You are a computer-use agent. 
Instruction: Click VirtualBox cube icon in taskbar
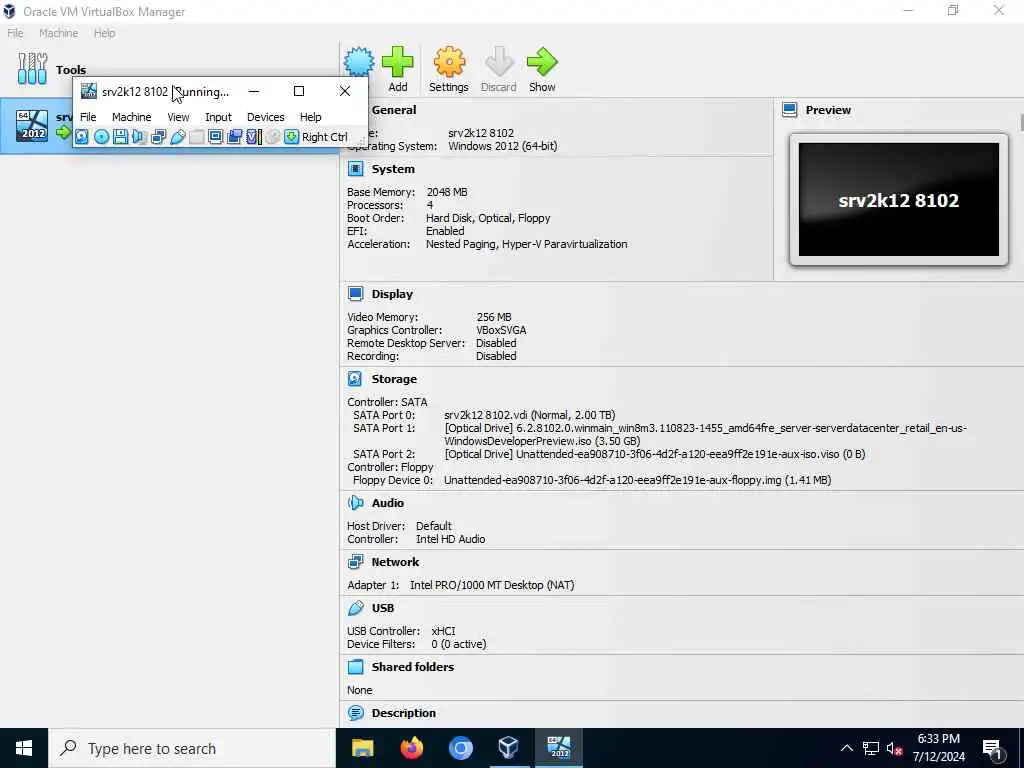[x=509, y=748]
